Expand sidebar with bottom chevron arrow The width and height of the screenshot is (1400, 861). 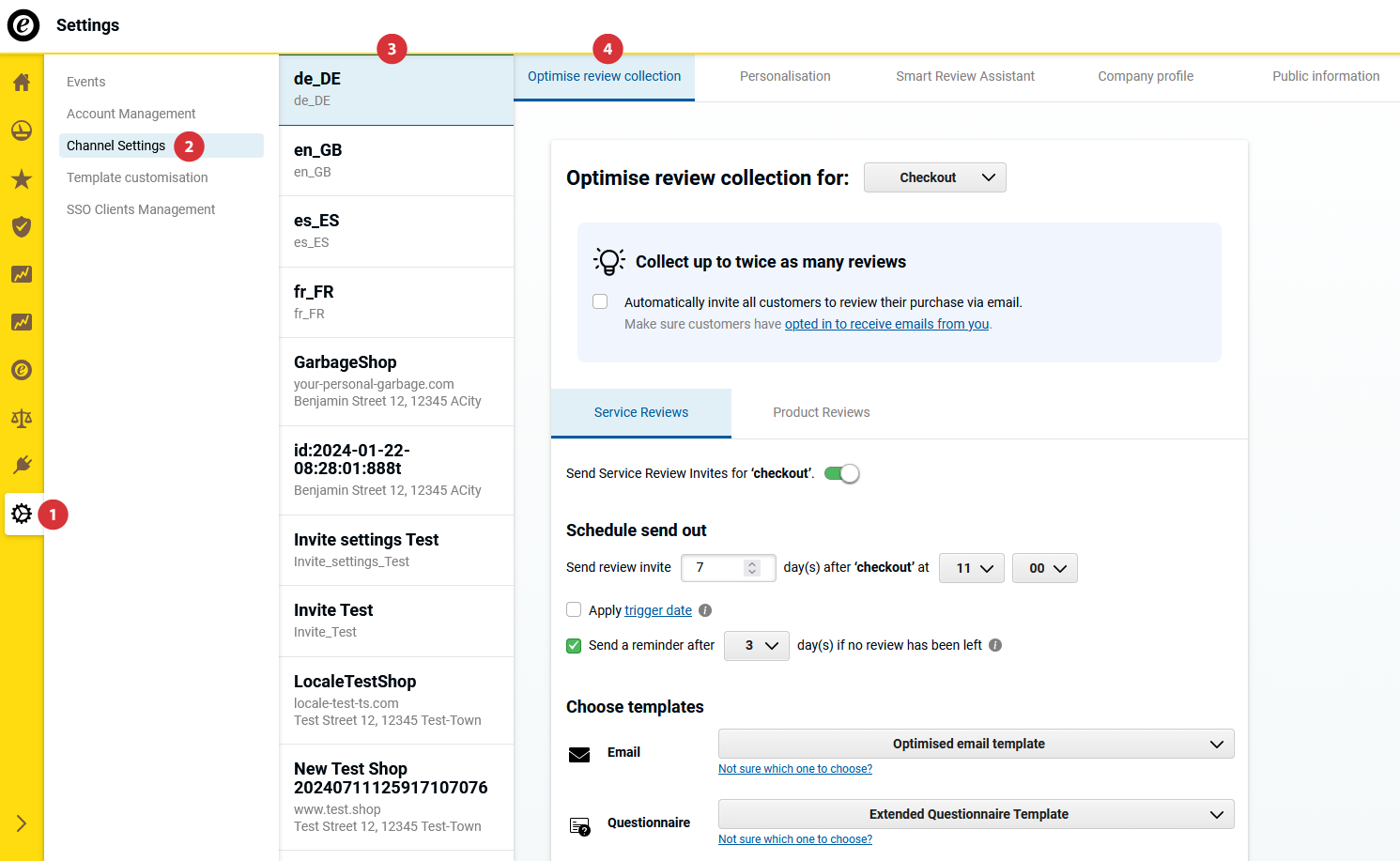click(22, 823)
